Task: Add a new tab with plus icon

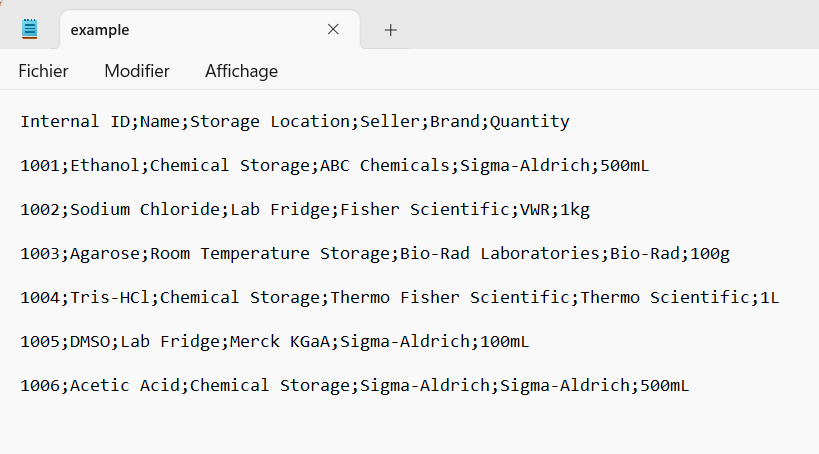Action: [x=391, y=30]
